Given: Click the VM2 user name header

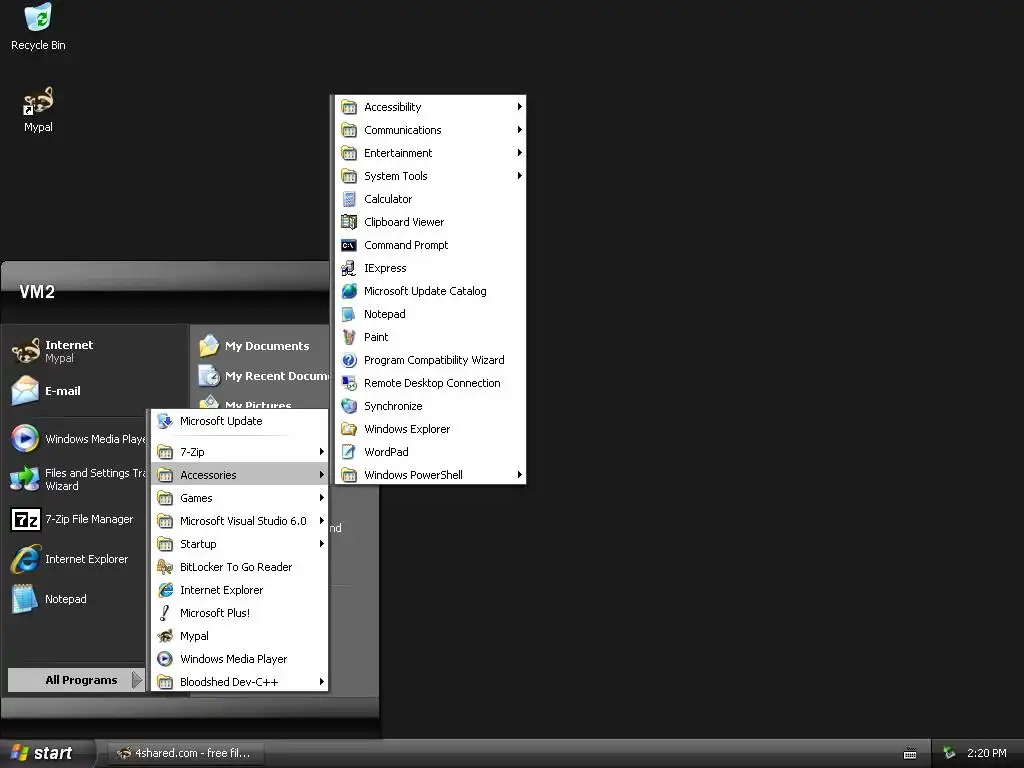Looking at the screenshot, I should point(37,292).
